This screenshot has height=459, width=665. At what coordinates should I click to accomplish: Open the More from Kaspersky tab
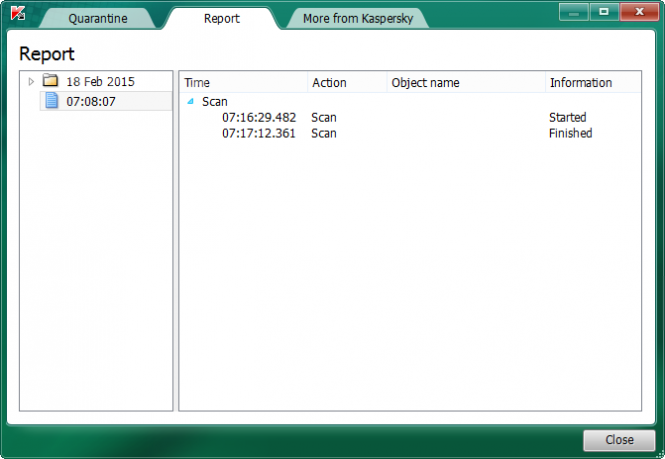pyautogui.click(x=358, y=18)
